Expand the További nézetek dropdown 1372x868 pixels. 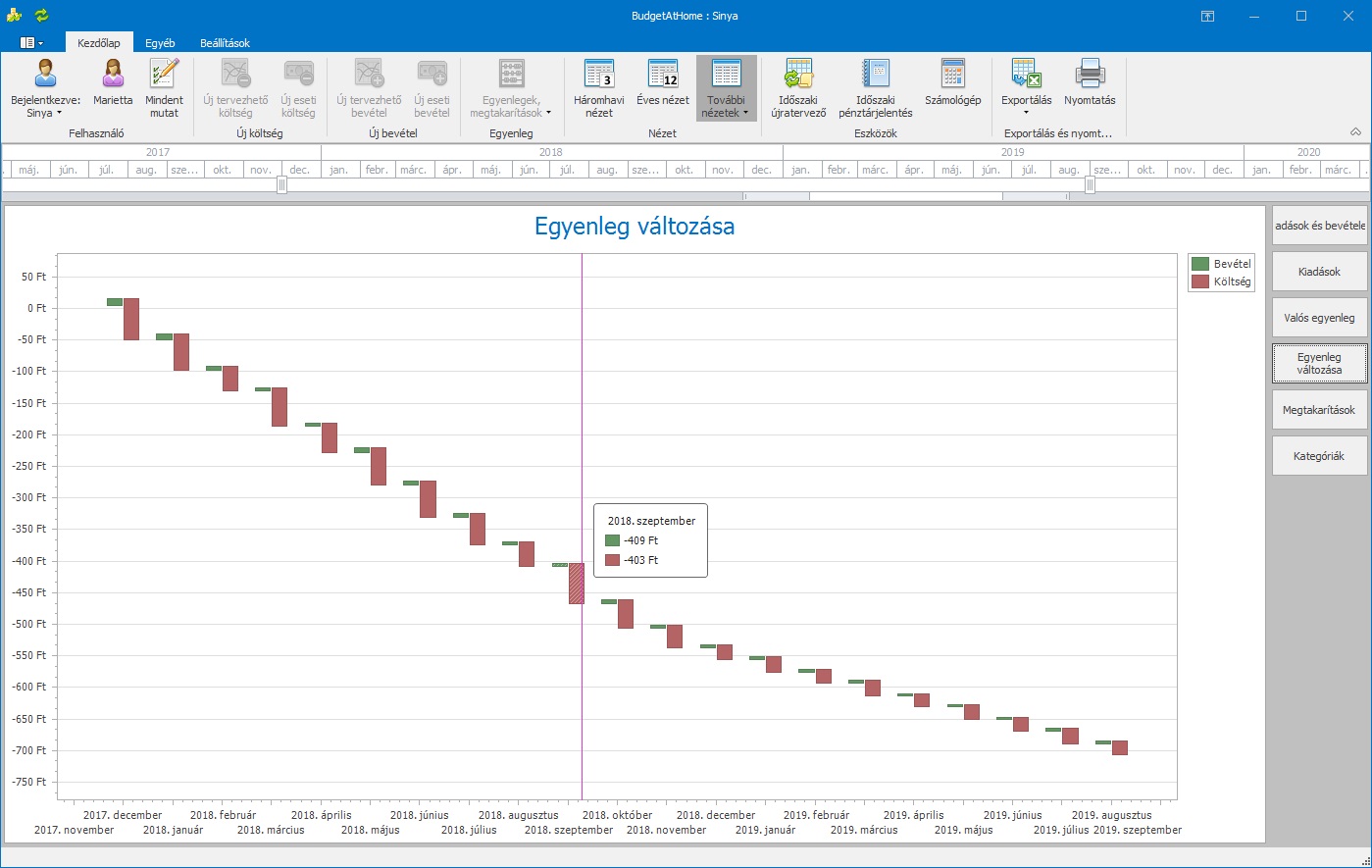coord(726,88)
